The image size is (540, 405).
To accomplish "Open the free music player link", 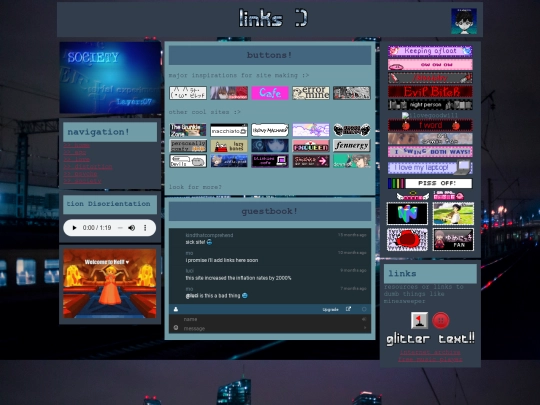I will [x=430, y=359].
